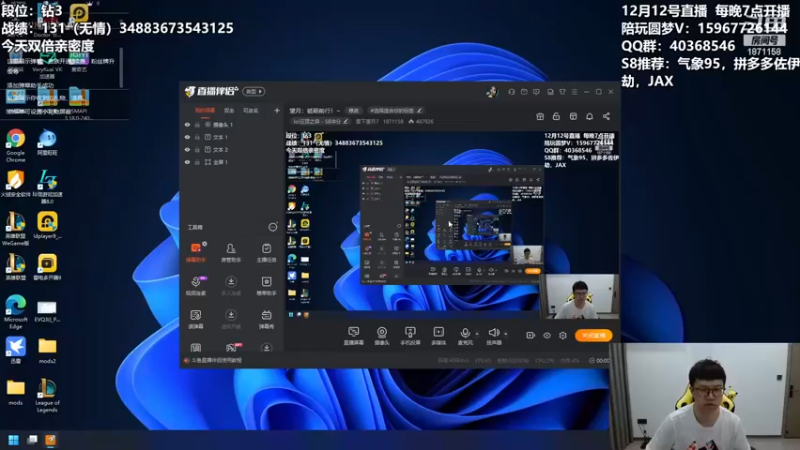Expand speaker options arrow

[506, 334]
